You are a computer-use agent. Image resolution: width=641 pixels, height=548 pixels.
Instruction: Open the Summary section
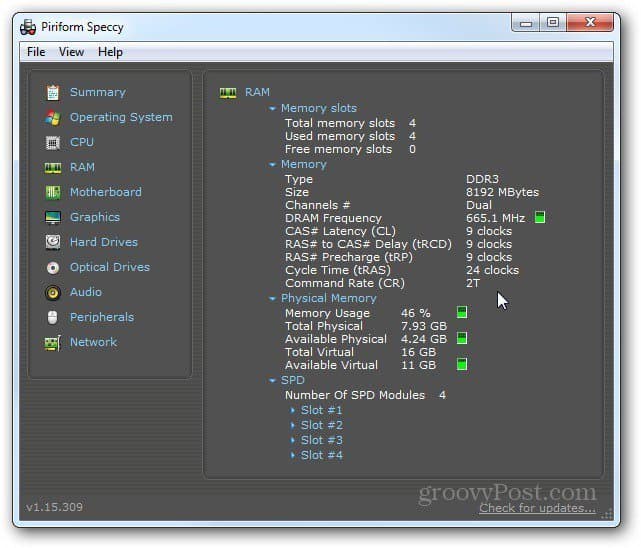pos(98,92)
